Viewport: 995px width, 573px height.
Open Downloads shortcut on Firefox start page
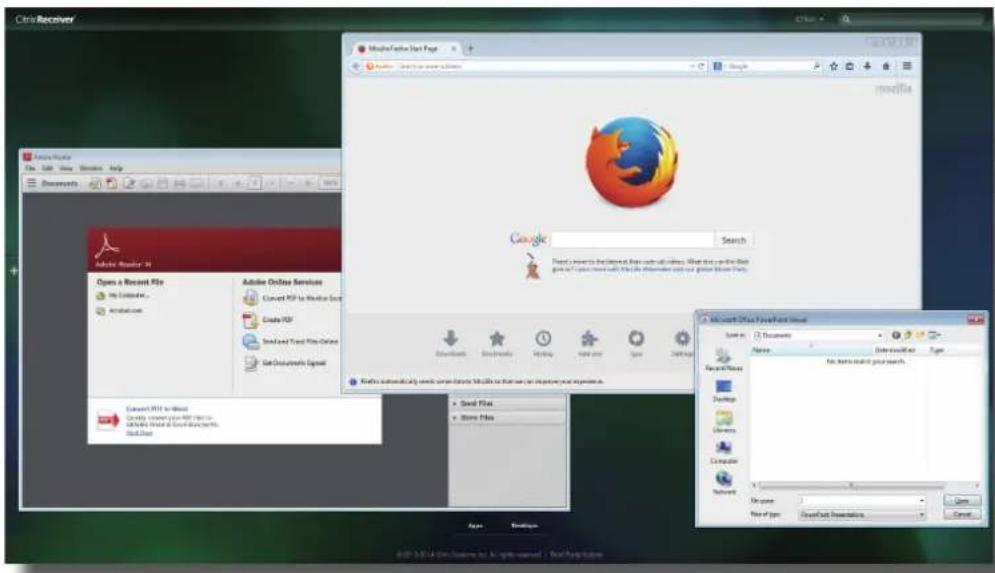[451, 343]
